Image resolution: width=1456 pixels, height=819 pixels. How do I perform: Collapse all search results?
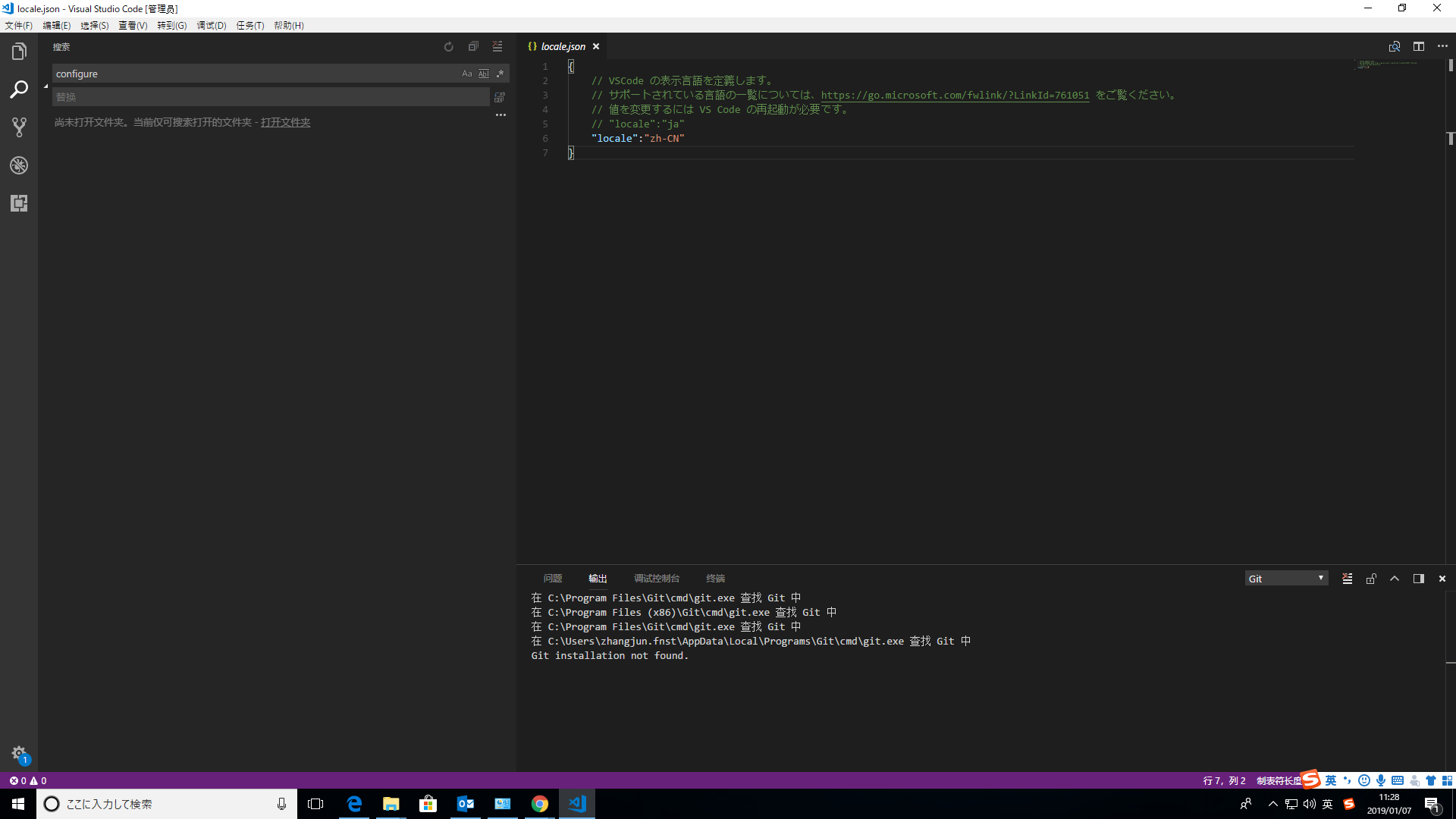pyautogui.click(x=473, y=46)
